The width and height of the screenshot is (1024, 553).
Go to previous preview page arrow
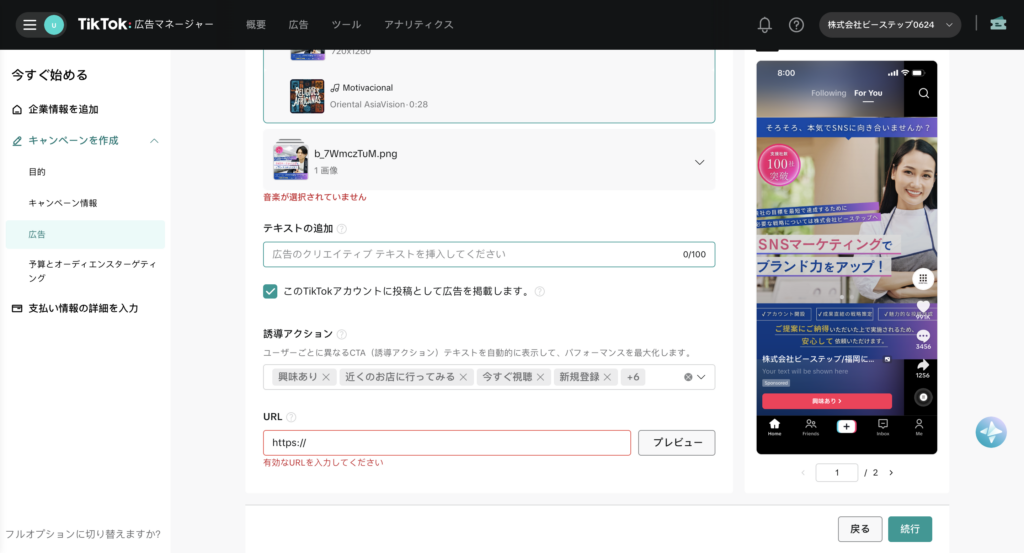(x=803, y=473)
